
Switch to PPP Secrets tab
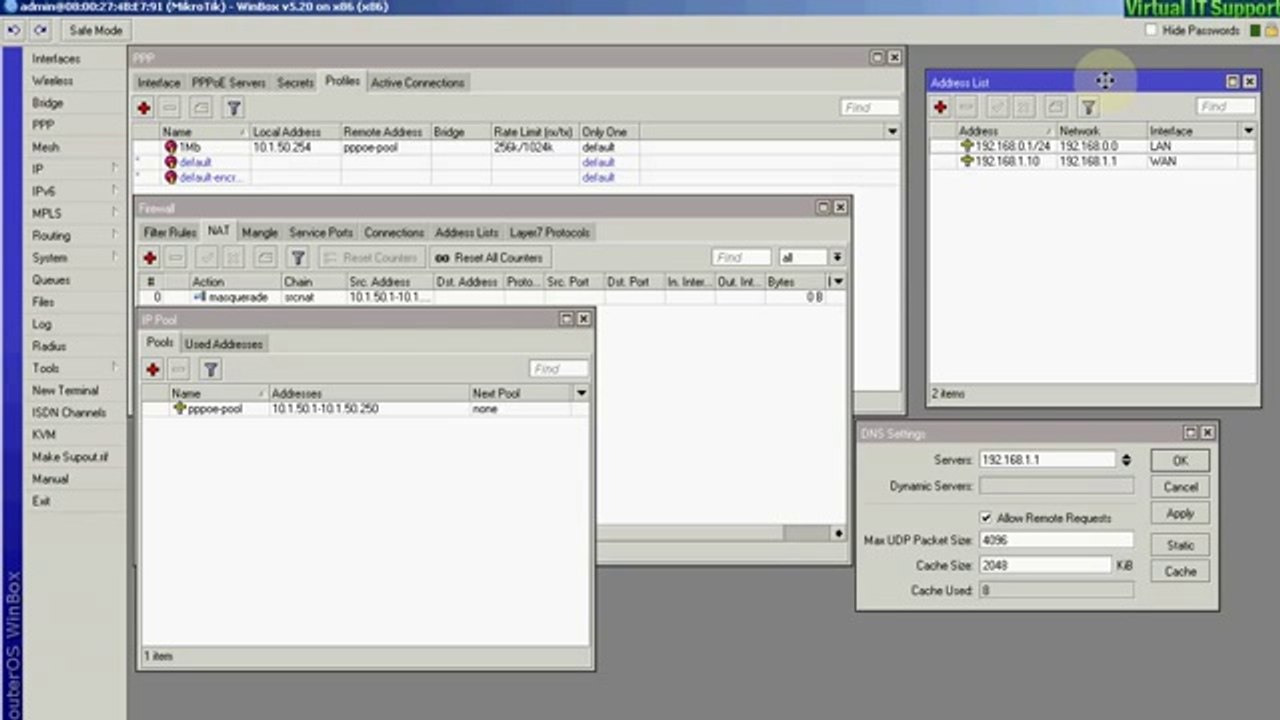click(295, 83)
